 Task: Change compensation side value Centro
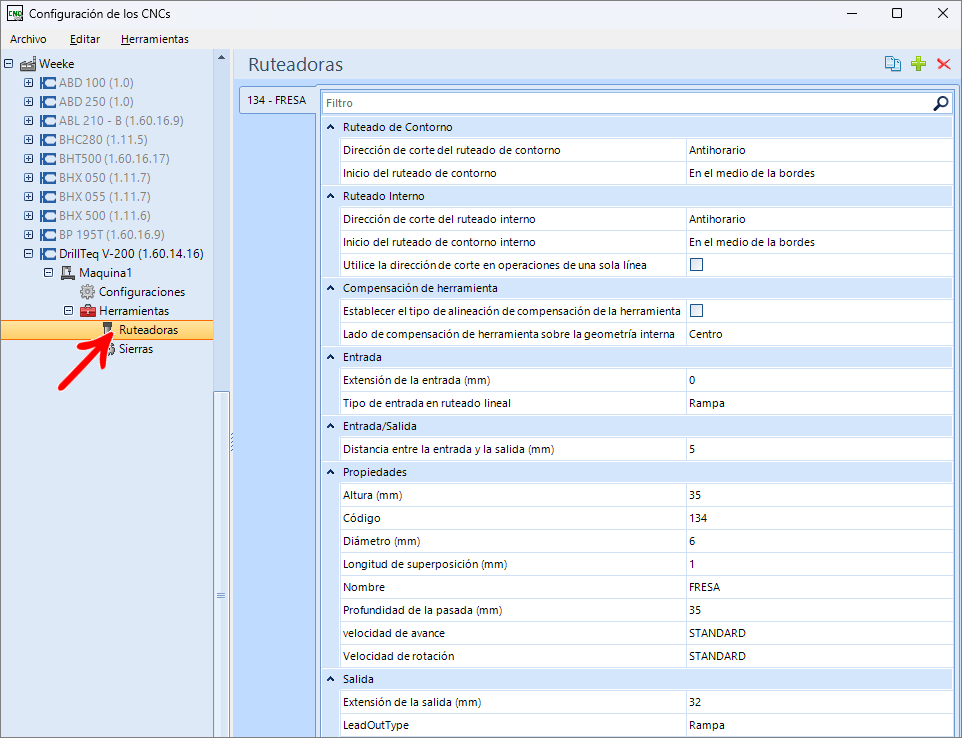click(819, 334)
